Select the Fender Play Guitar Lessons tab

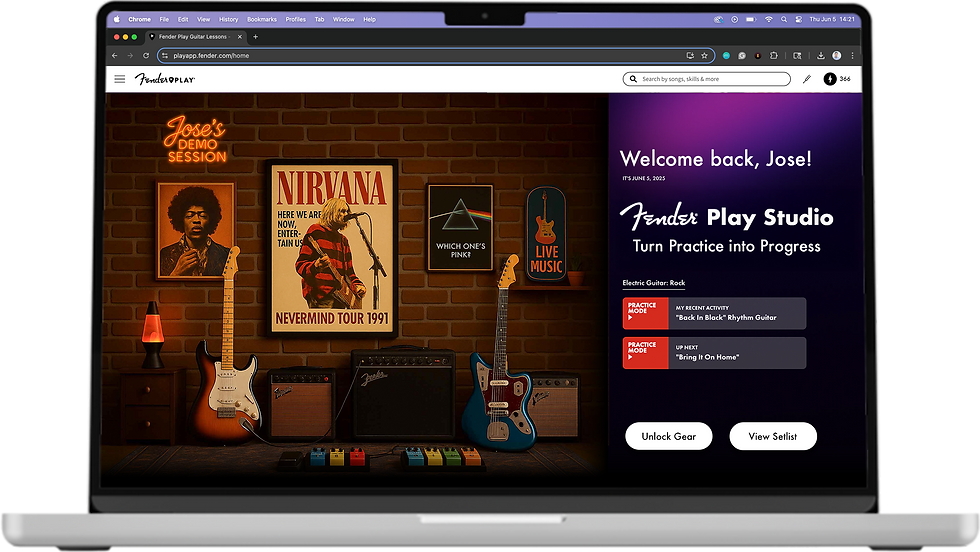[x=194, y=37]
